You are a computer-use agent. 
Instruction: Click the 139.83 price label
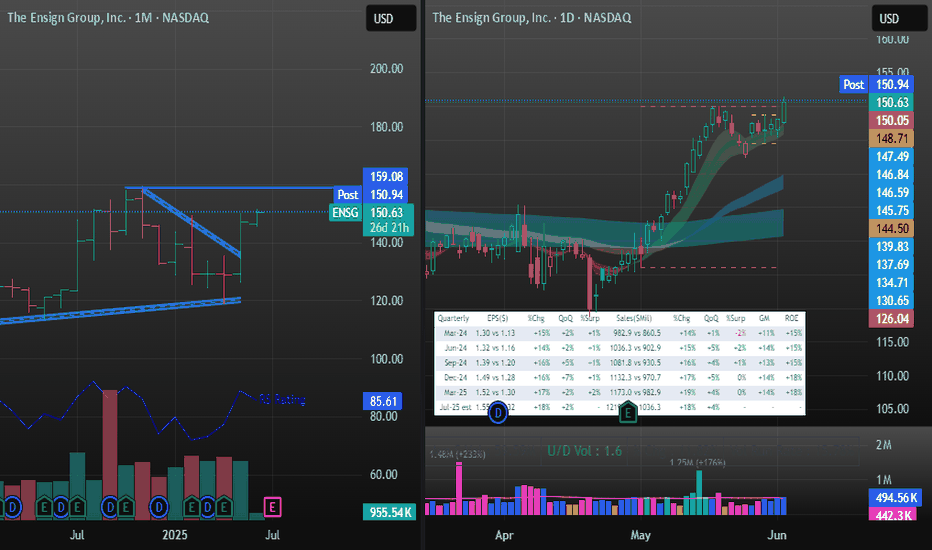[x=892, y=247]
